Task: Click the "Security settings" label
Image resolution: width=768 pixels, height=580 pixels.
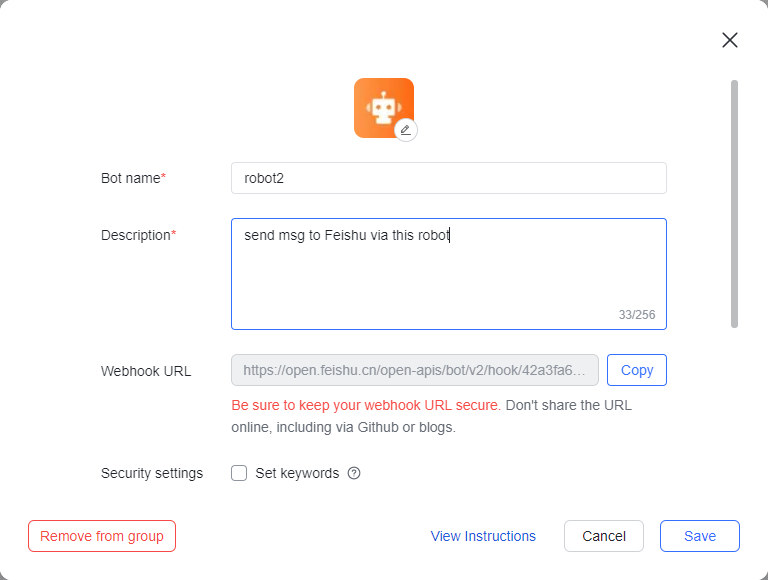Action: 152,473
